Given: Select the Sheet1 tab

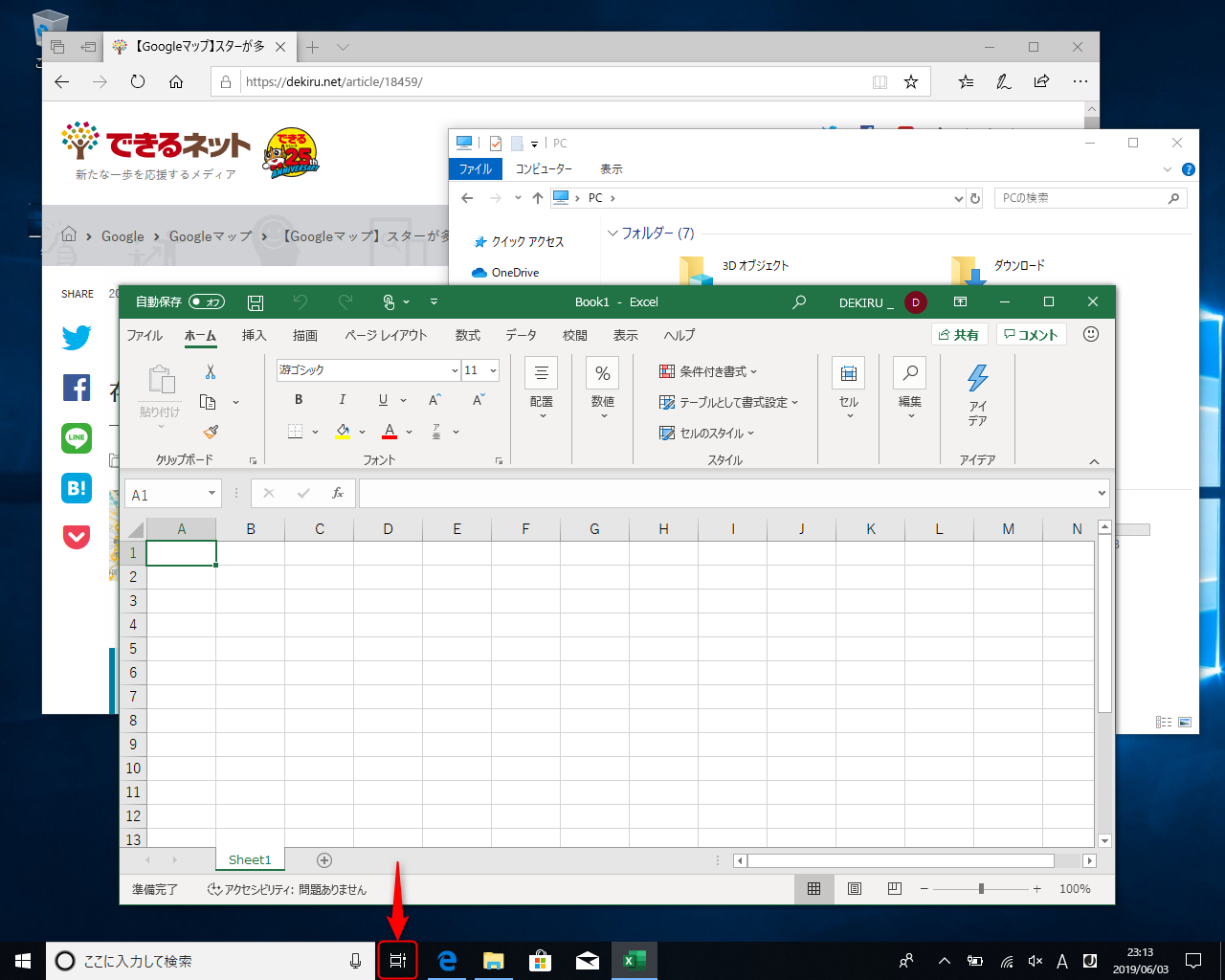Looking at the screenshot, I should pyautogui.click(x=250, y=859).
